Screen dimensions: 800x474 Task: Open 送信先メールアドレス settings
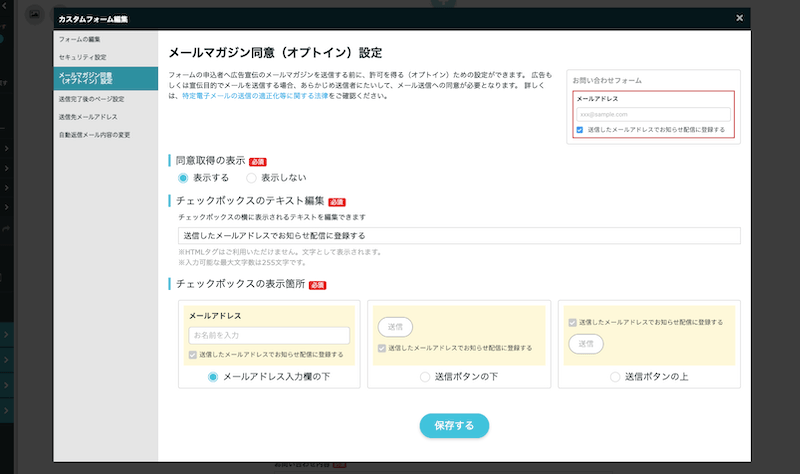click(x=88, y=117)
